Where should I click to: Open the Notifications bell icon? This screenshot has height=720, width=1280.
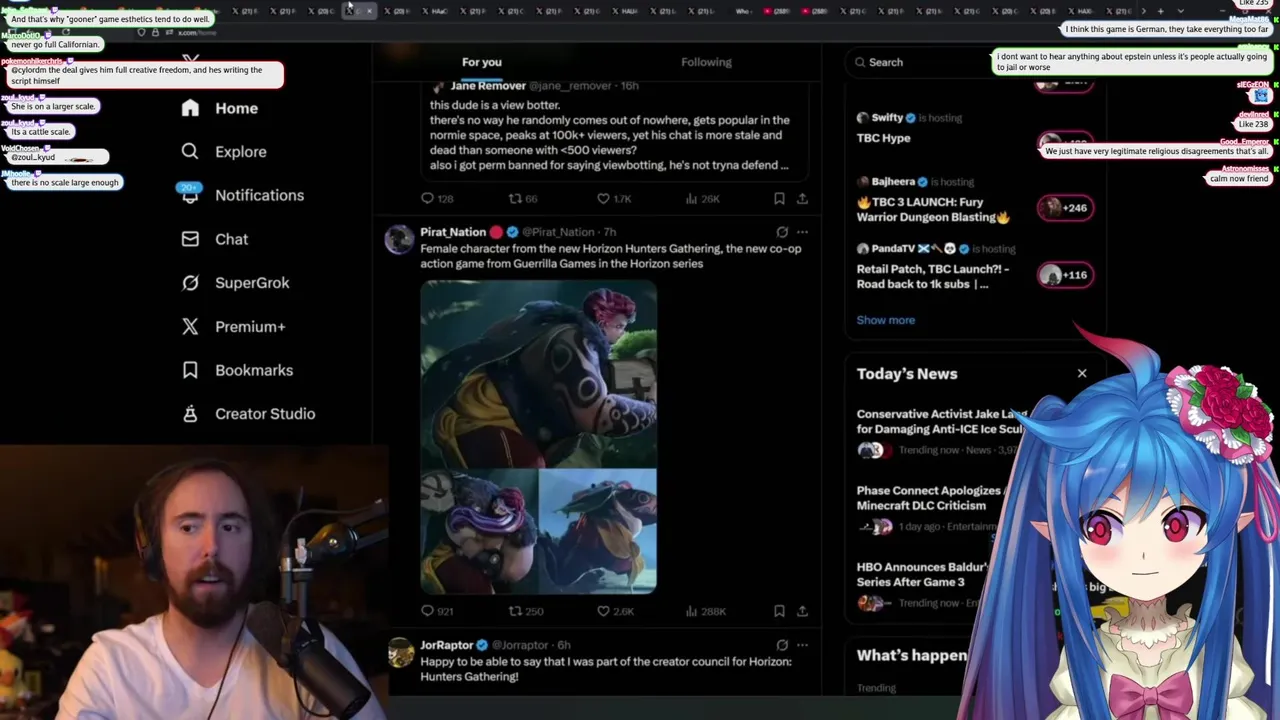coord(190,195)
